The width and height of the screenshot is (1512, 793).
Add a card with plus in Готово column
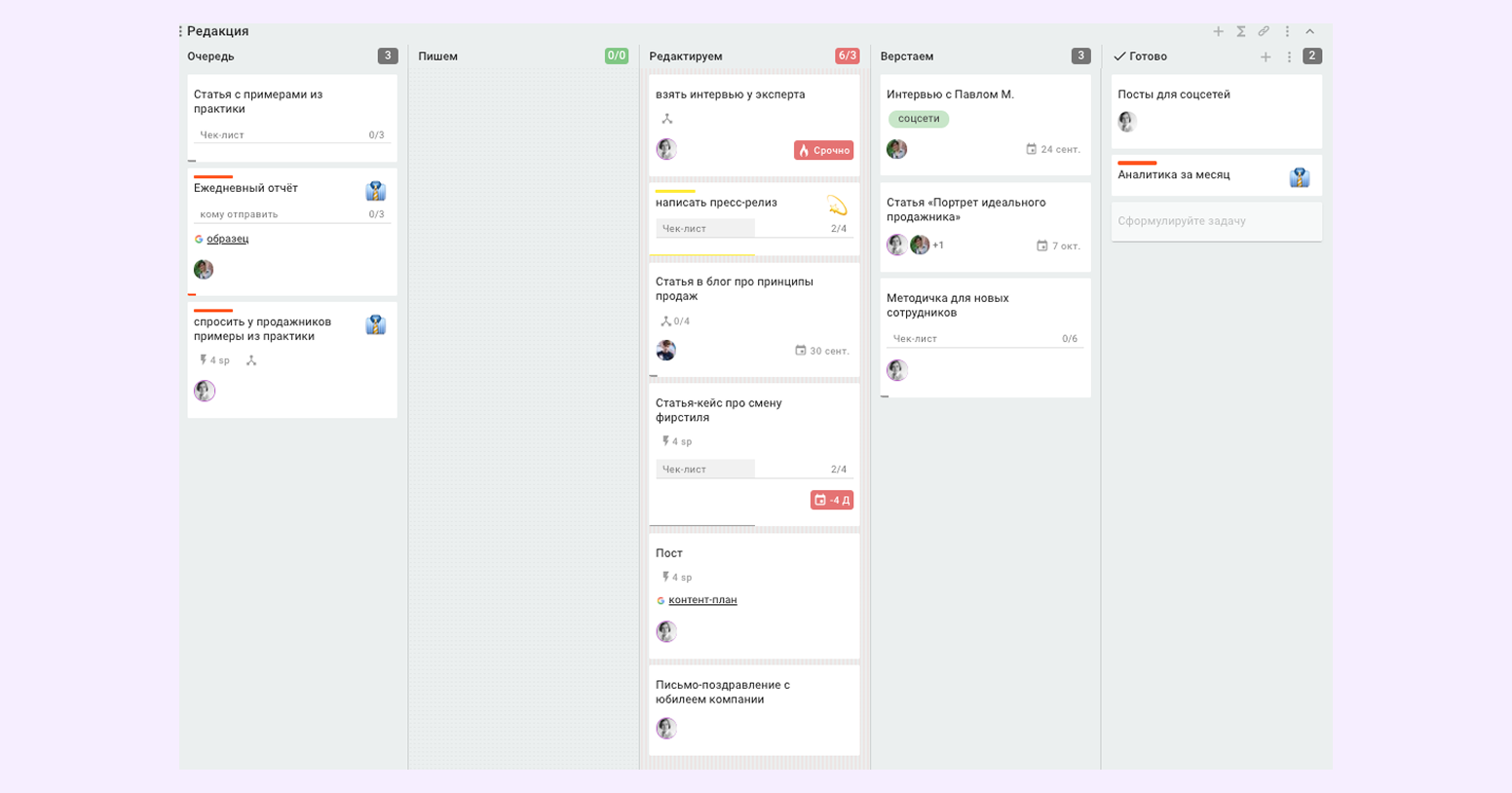click(x=1266, y=57)
